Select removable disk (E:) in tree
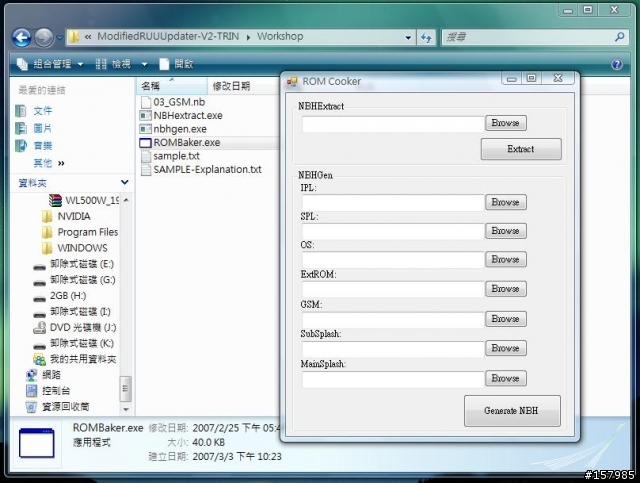The height and width of the screenshot is (483, 640). click(73, 264)
